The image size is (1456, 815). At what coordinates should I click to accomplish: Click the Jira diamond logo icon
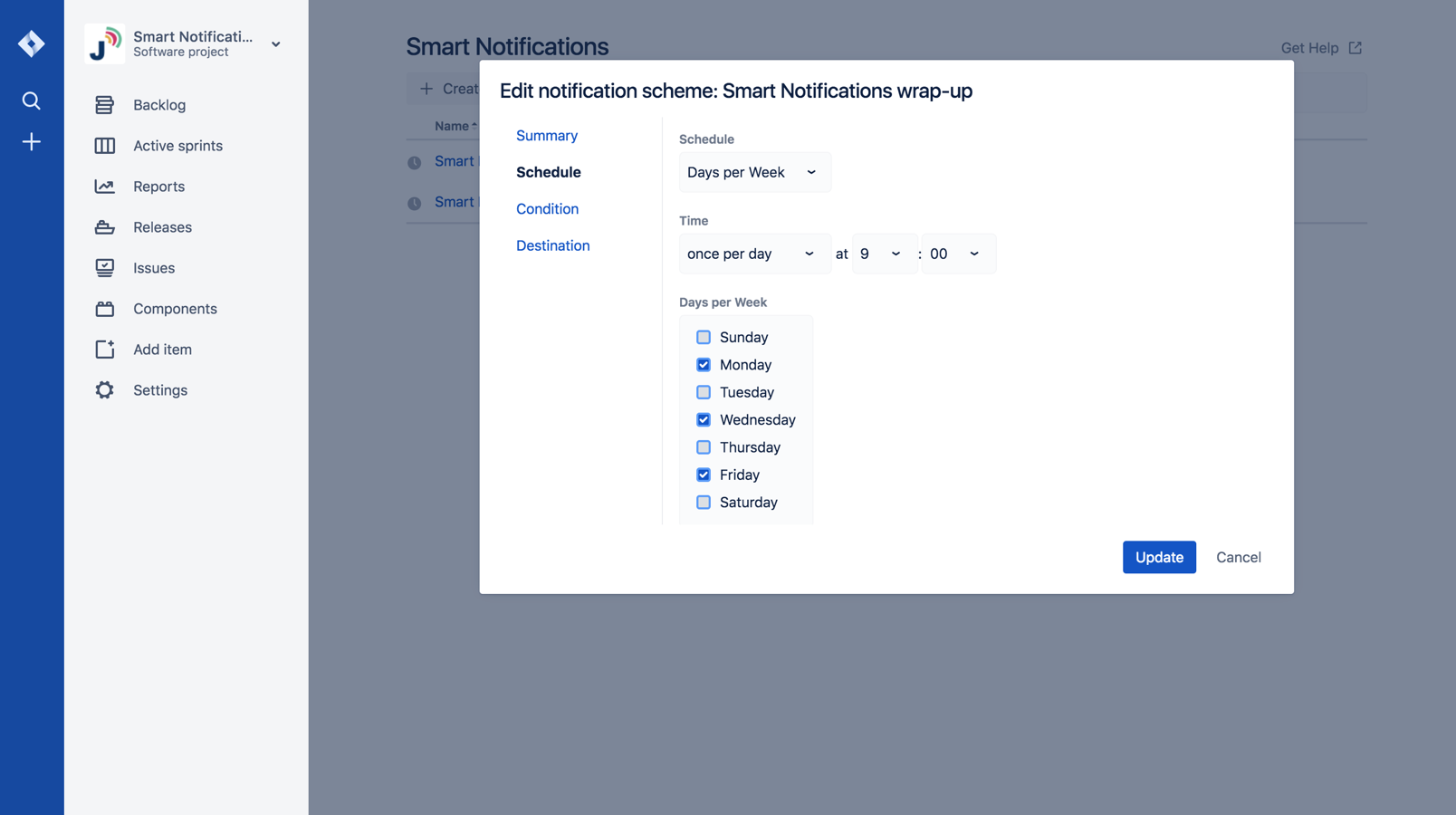point(31,43)
